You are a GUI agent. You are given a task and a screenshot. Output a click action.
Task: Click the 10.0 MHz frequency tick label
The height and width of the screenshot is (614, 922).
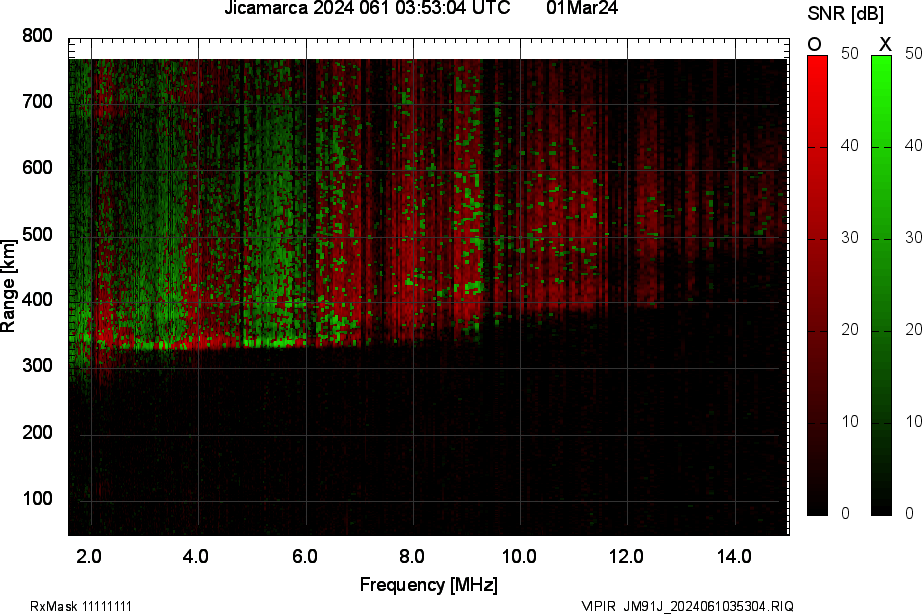pos(519,556)
